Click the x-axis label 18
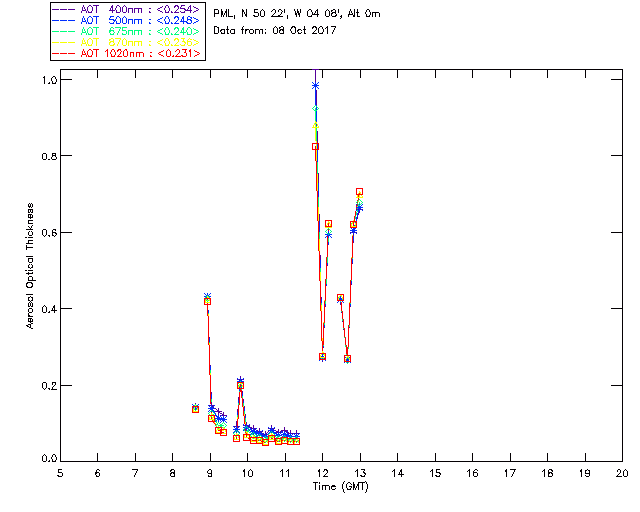The height and width of the screenshot is (512, 640). tap(547, 473)
